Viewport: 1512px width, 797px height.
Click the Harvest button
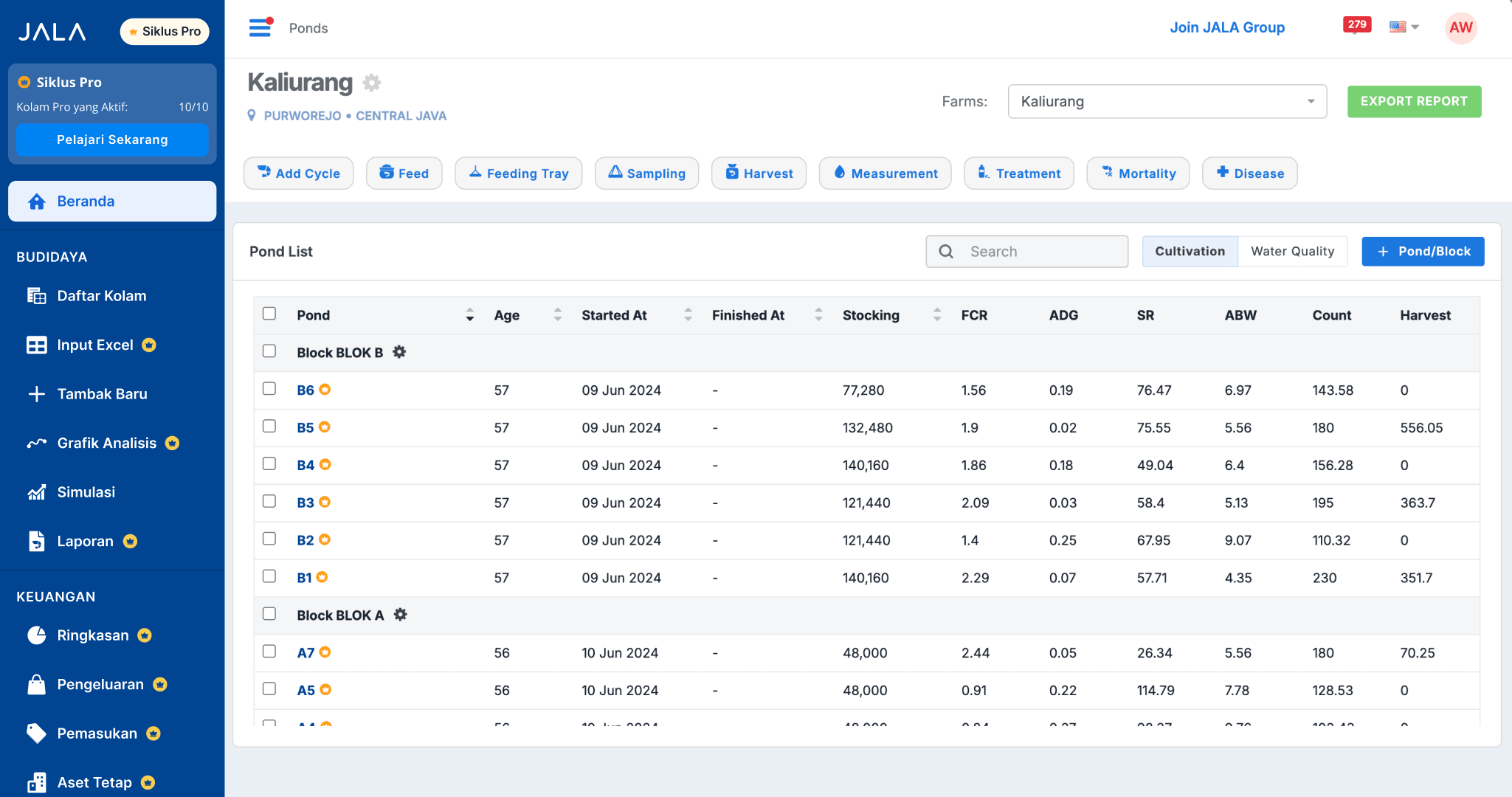759,173
